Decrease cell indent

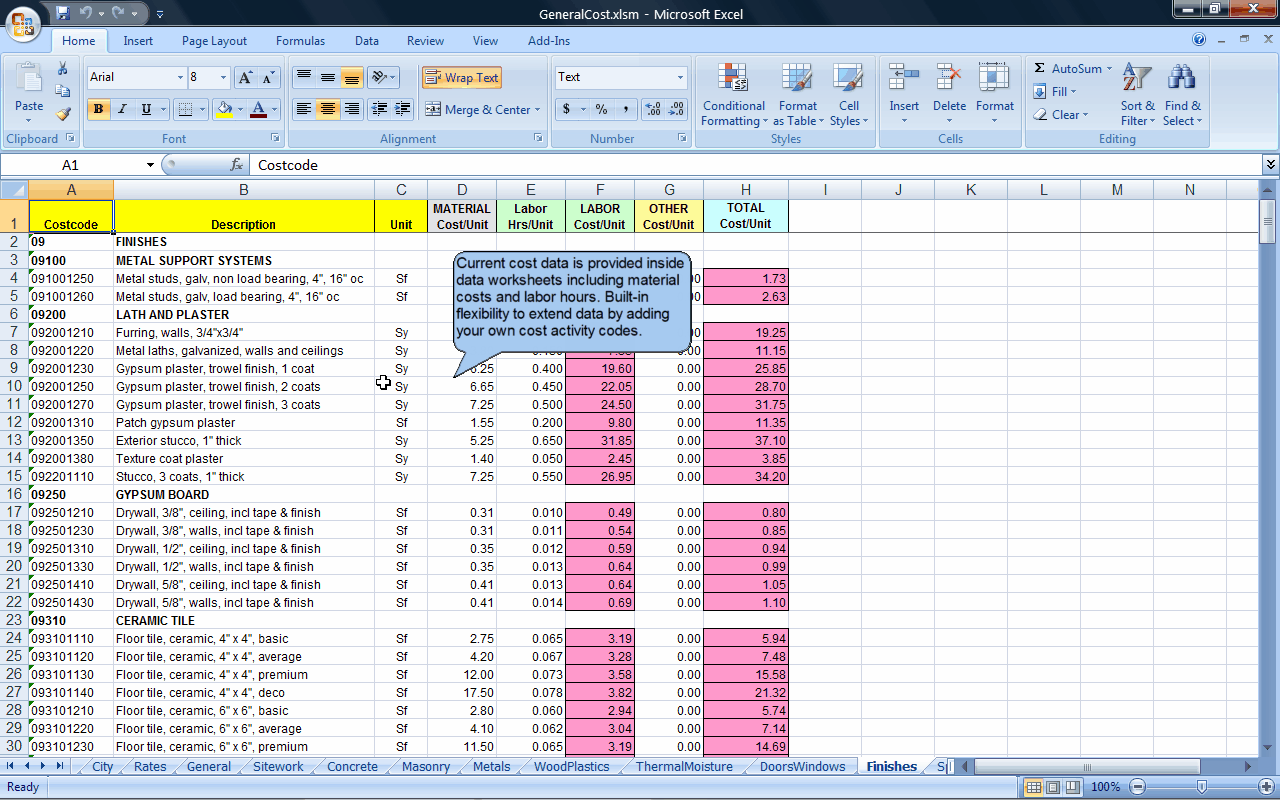[379, 109]
